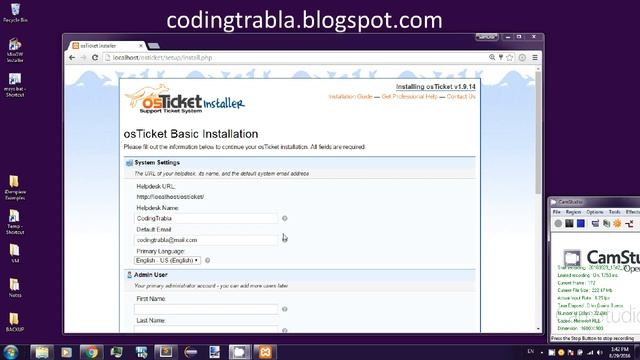
Task: Reload the osTicket installer page
Action: (x=95, y=58)
